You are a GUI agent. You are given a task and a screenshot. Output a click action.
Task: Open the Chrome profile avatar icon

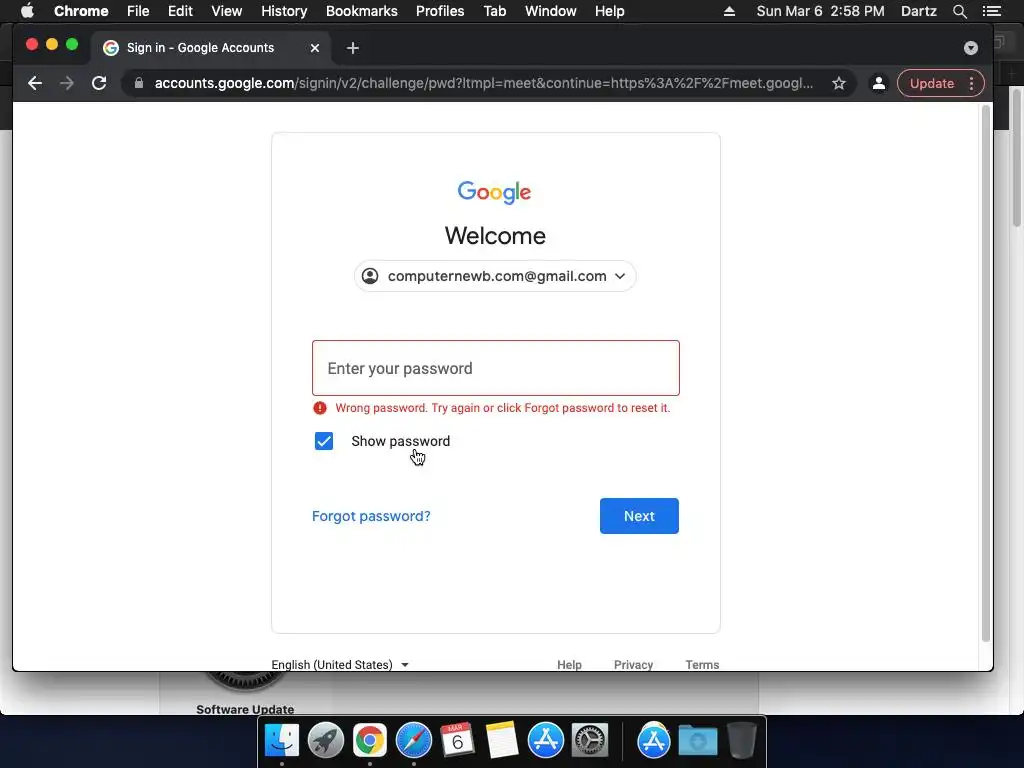coord(879,83)
